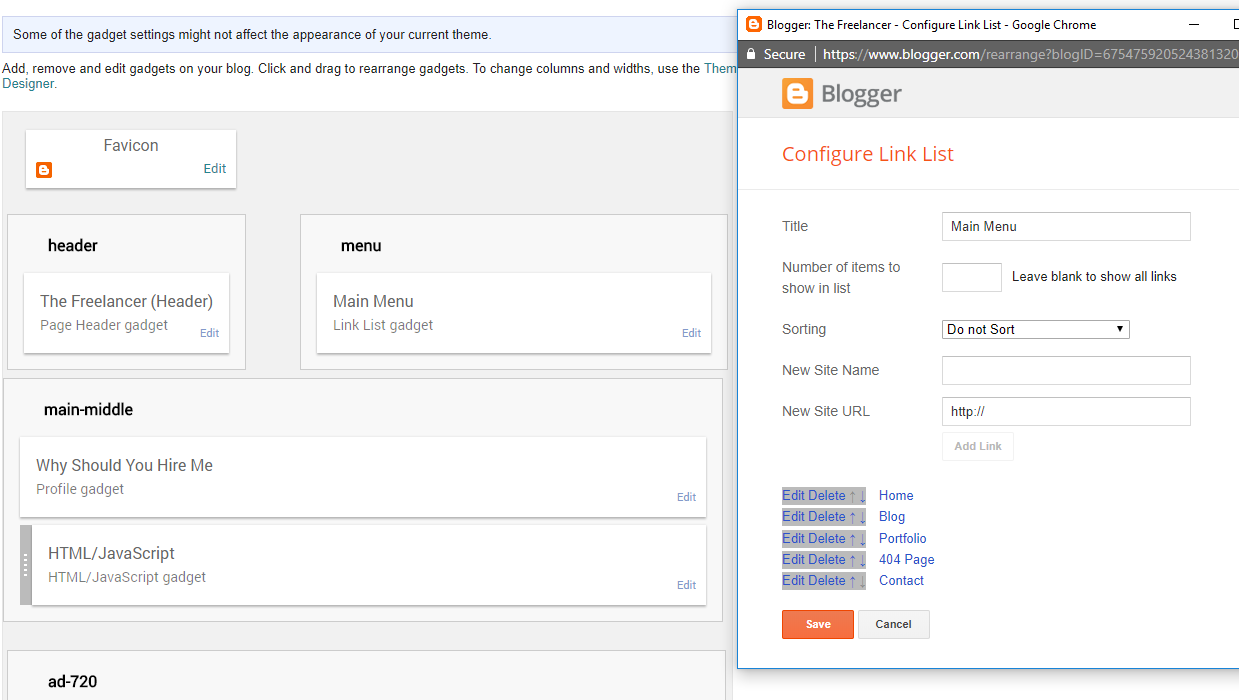The image size is (1239, 700).
Task: Click the Main Menu gadget title in the layout
Action: click(373, 301)
